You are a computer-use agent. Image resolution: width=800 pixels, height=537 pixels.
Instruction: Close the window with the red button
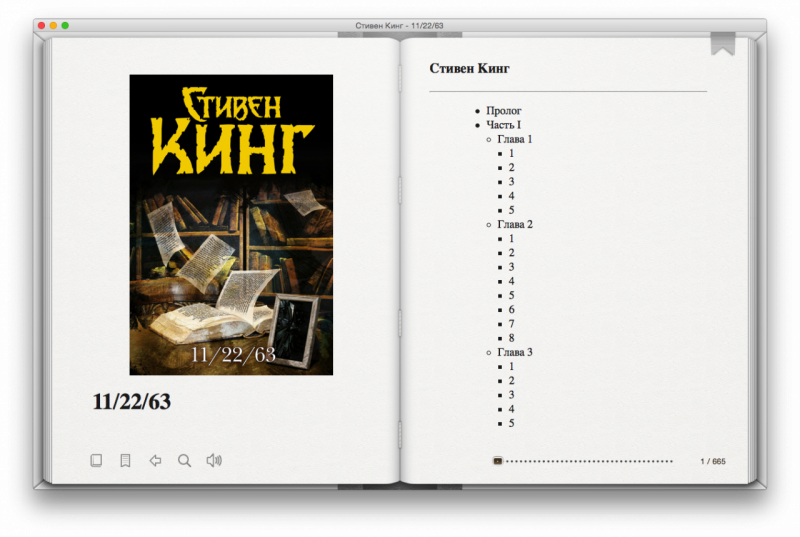coord(42,25)
